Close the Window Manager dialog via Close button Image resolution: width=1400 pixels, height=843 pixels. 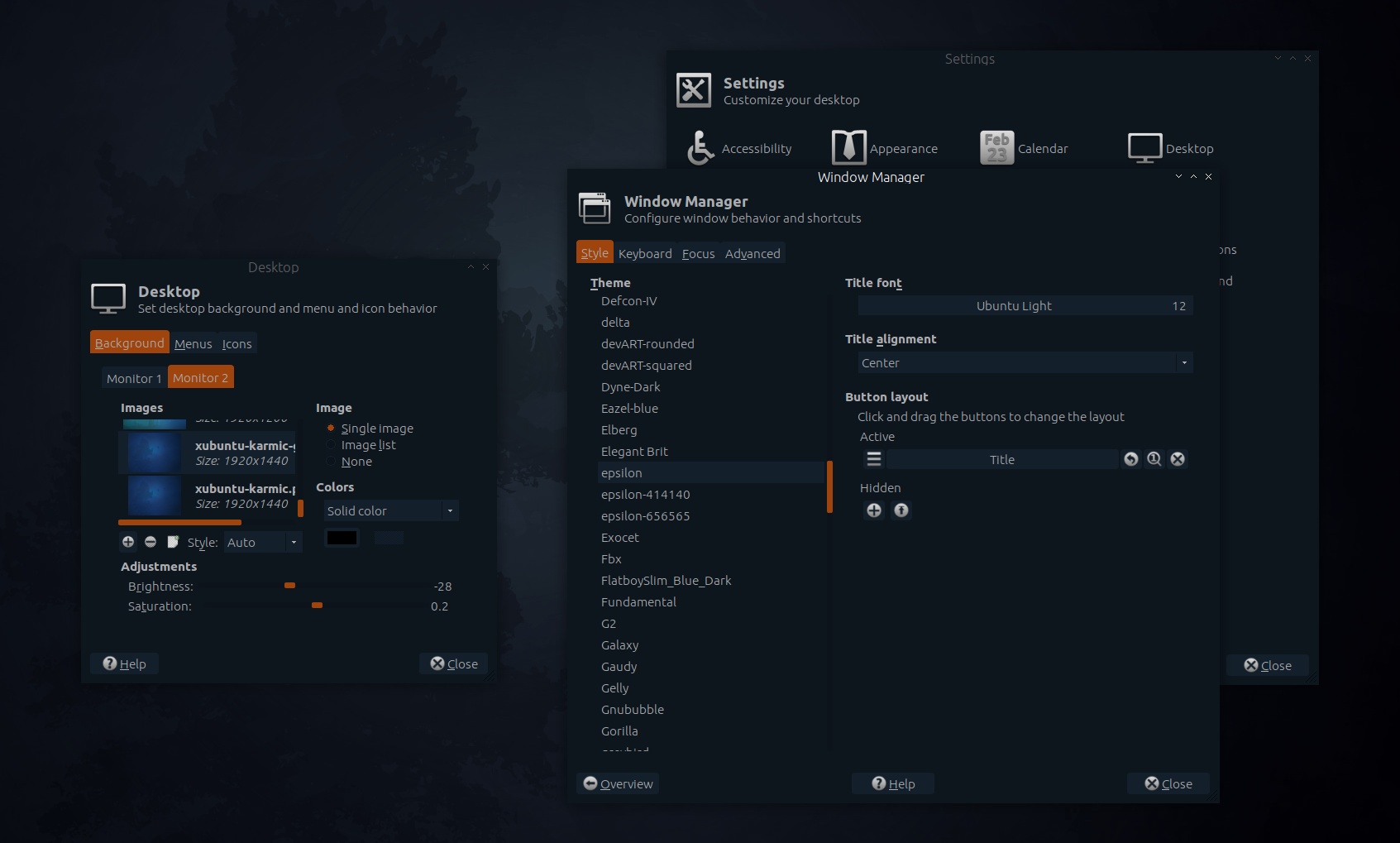(1168, 783)
